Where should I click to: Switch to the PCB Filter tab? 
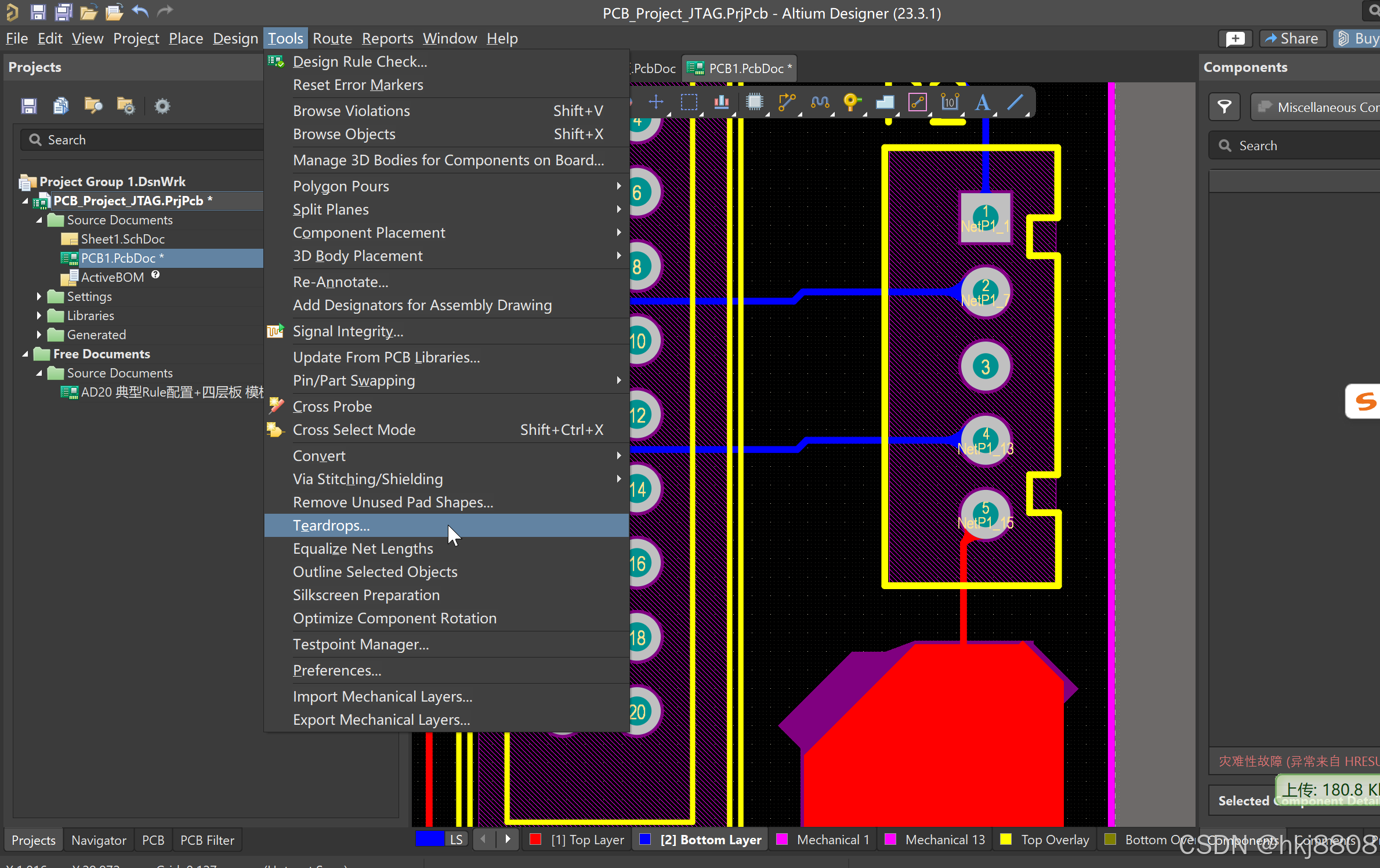[x=207, y=840]
